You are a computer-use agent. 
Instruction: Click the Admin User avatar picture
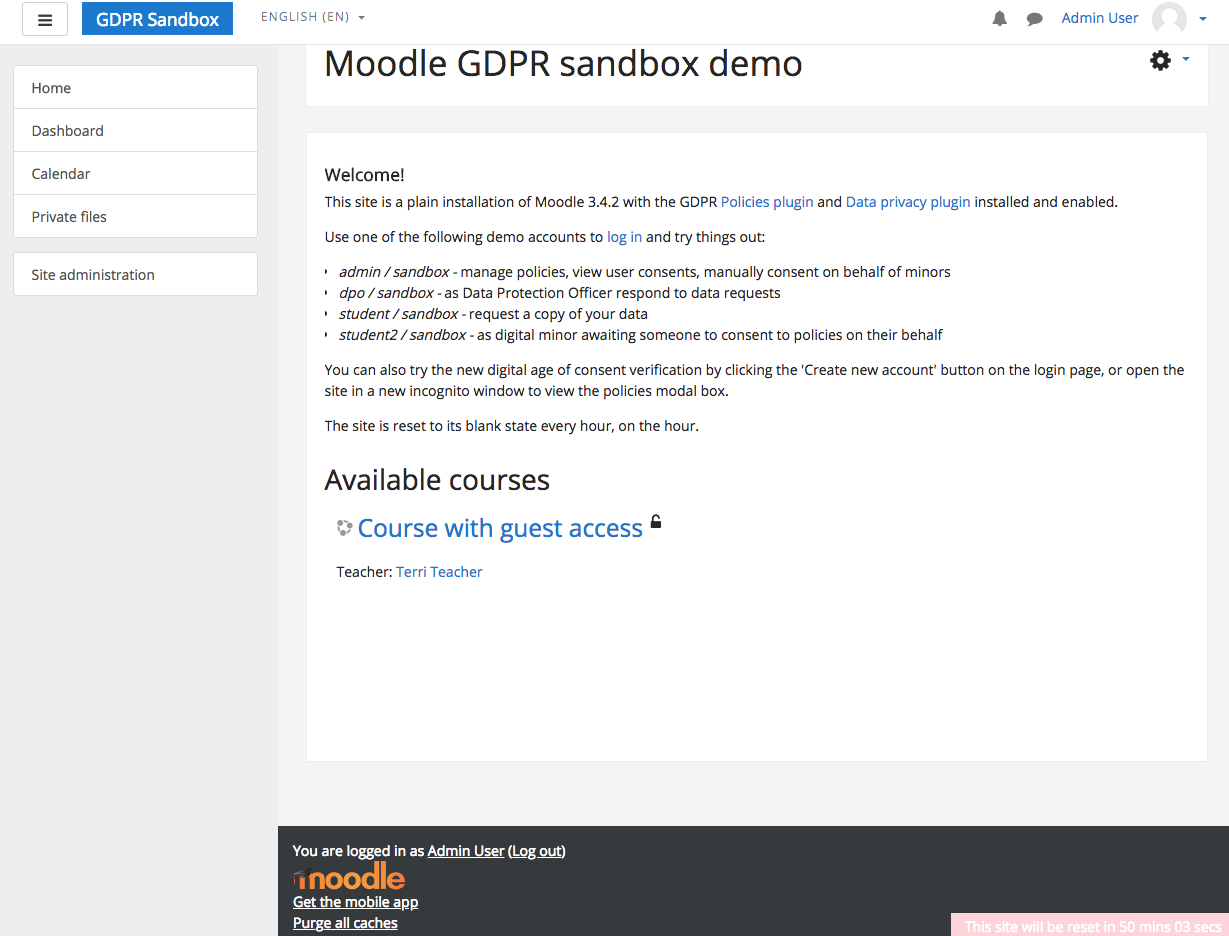click(1169, 18)
